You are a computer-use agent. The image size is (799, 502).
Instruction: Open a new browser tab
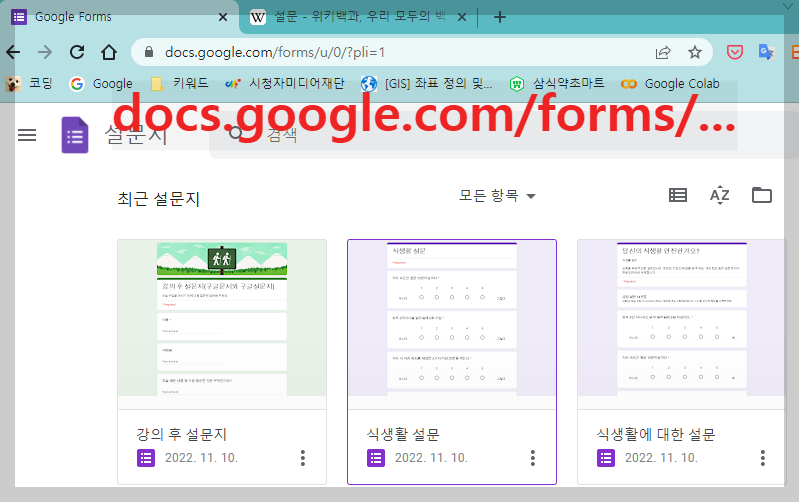pos(500,17)
